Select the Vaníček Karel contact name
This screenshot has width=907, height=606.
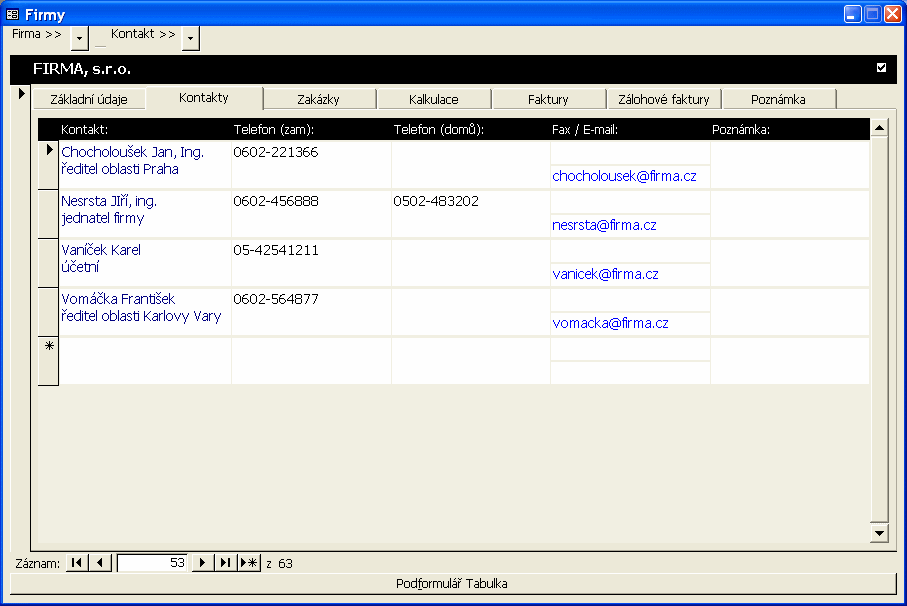[101, 250]
